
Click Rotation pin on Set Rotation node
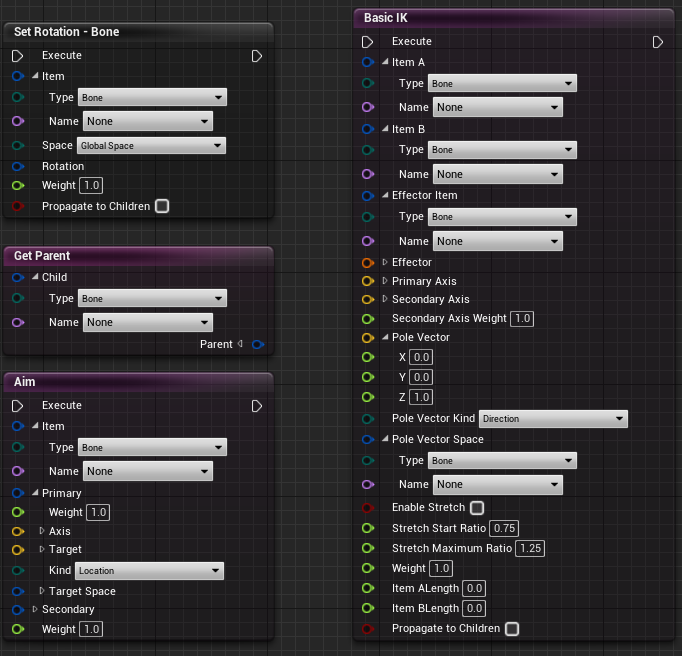pos(17,166)
